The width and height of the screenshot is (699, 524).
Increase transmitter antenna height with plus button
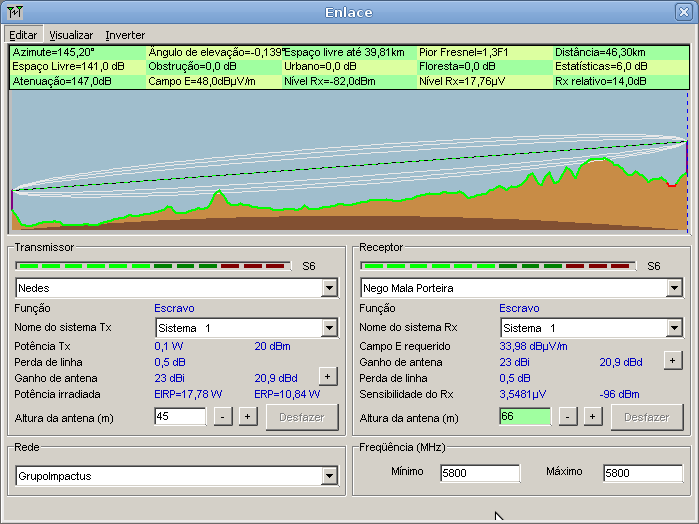pos(247,416)
